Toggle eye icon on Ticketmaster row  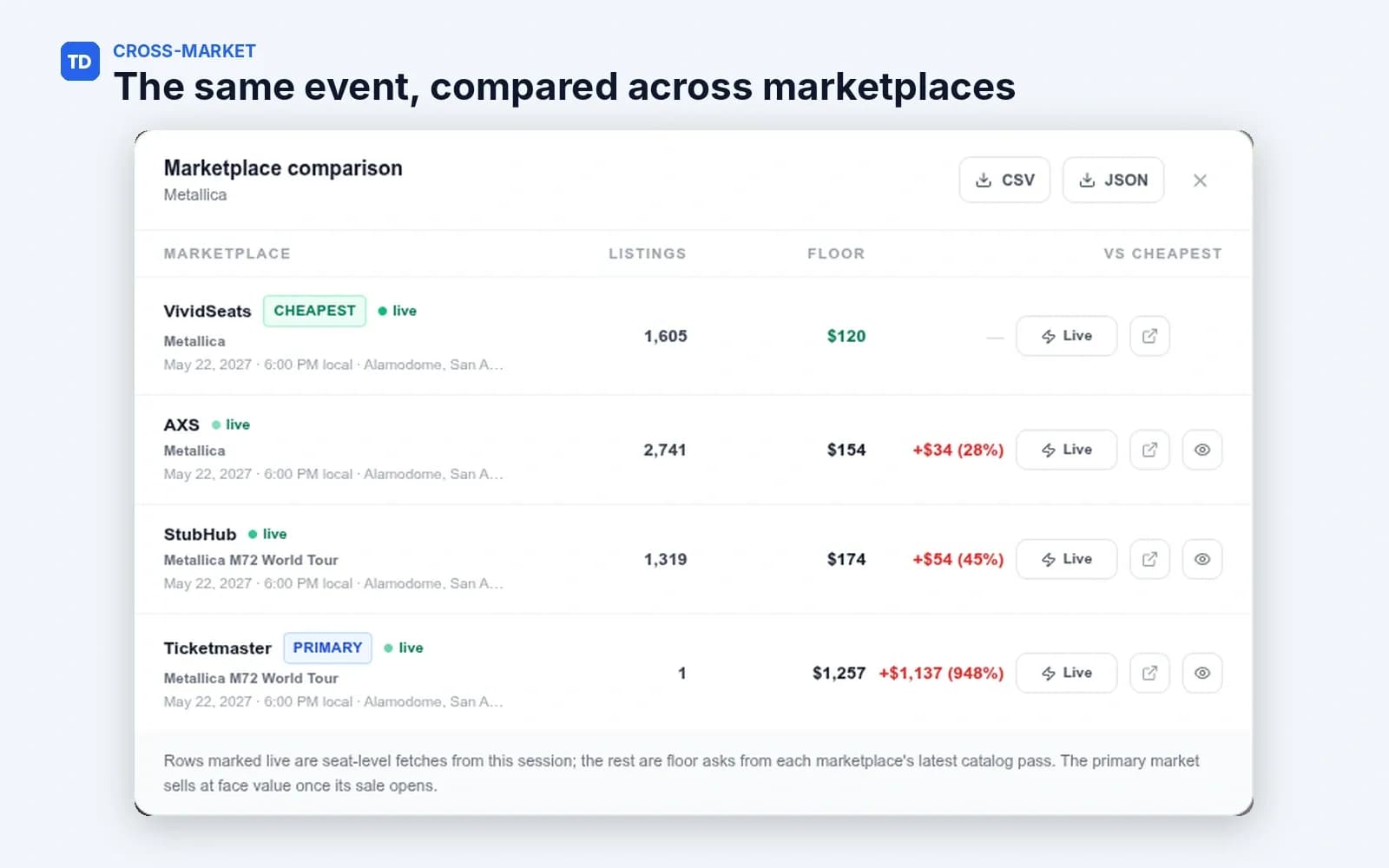point(1202,673)
